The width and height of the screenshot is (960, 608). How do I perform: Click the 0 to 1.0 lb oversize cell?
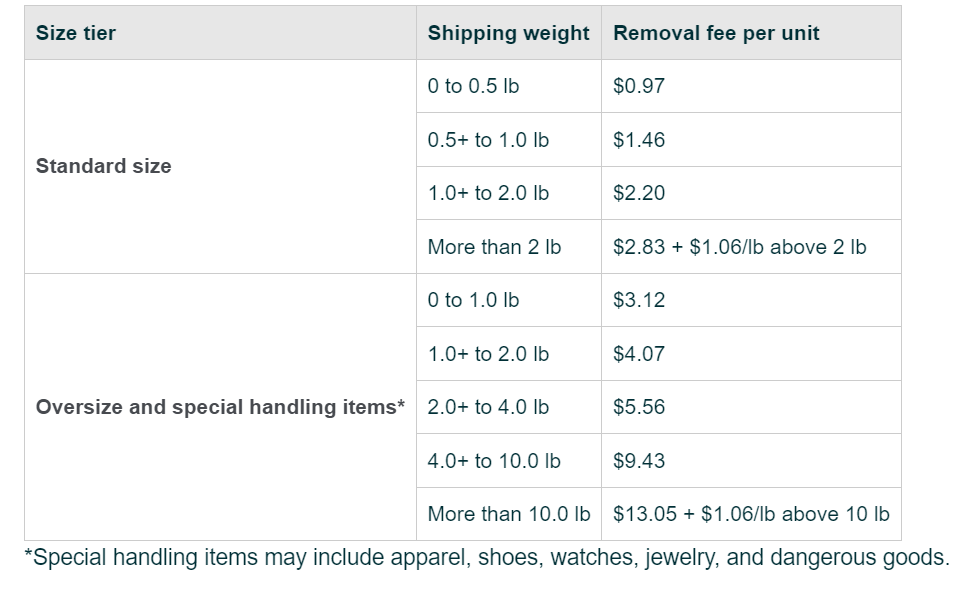click(x=473, y=300)
